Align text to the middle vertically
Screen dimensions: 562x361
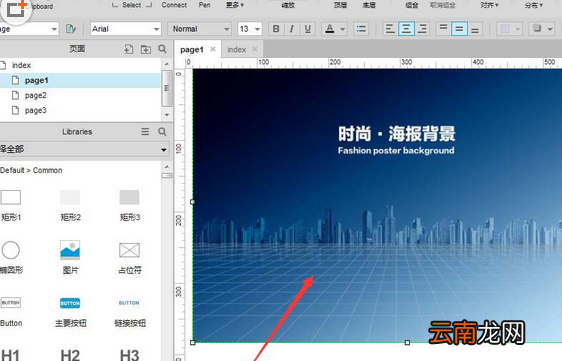coord(459,29)
